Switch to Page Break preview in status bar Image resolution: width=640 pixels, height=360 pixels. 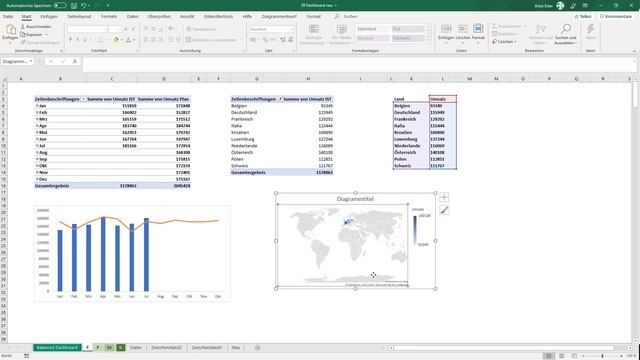[574, 356]
